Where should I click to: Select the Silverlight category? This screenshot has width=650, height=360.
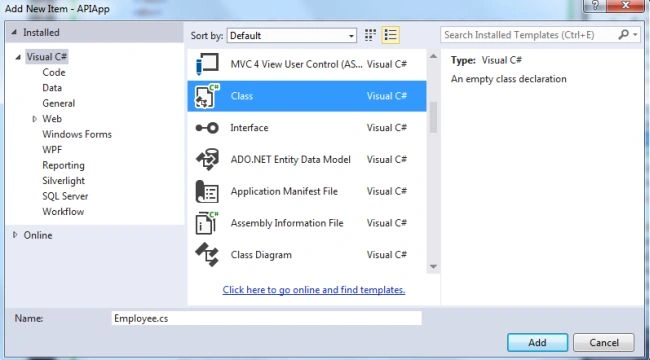coord(63,181)
